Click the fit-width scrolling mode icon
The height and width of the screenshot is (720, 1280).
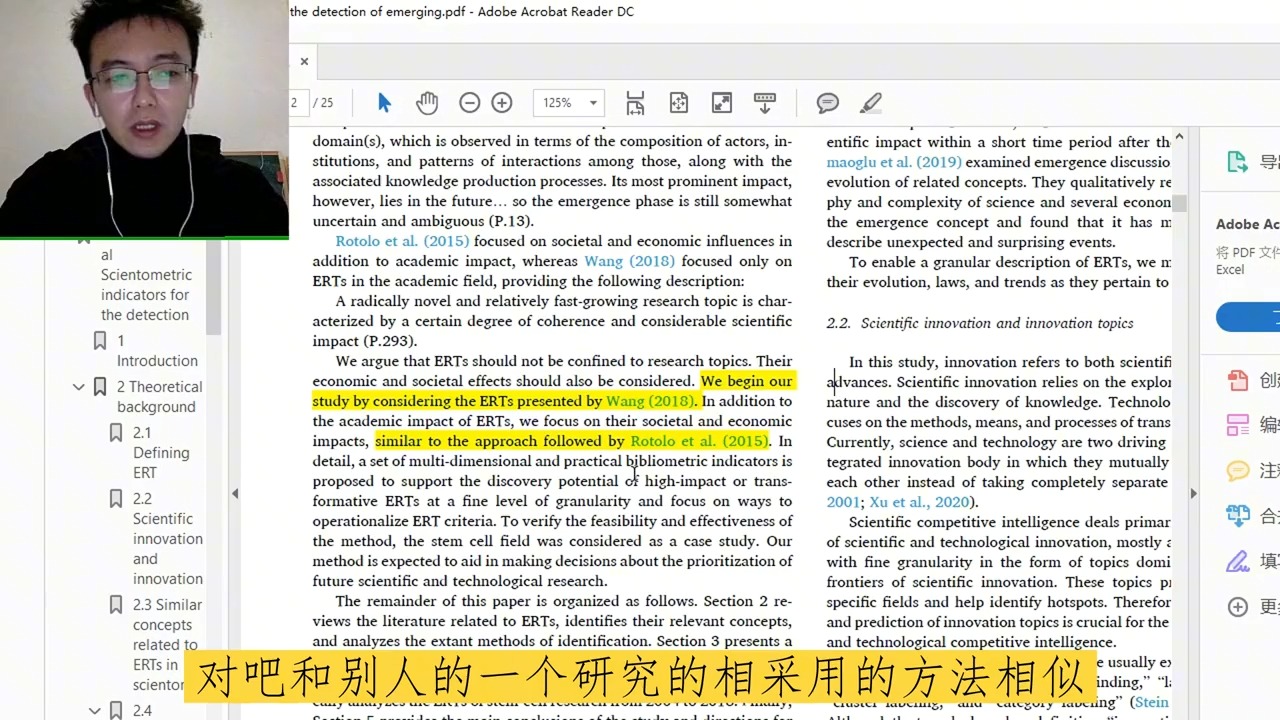point(635,103)
